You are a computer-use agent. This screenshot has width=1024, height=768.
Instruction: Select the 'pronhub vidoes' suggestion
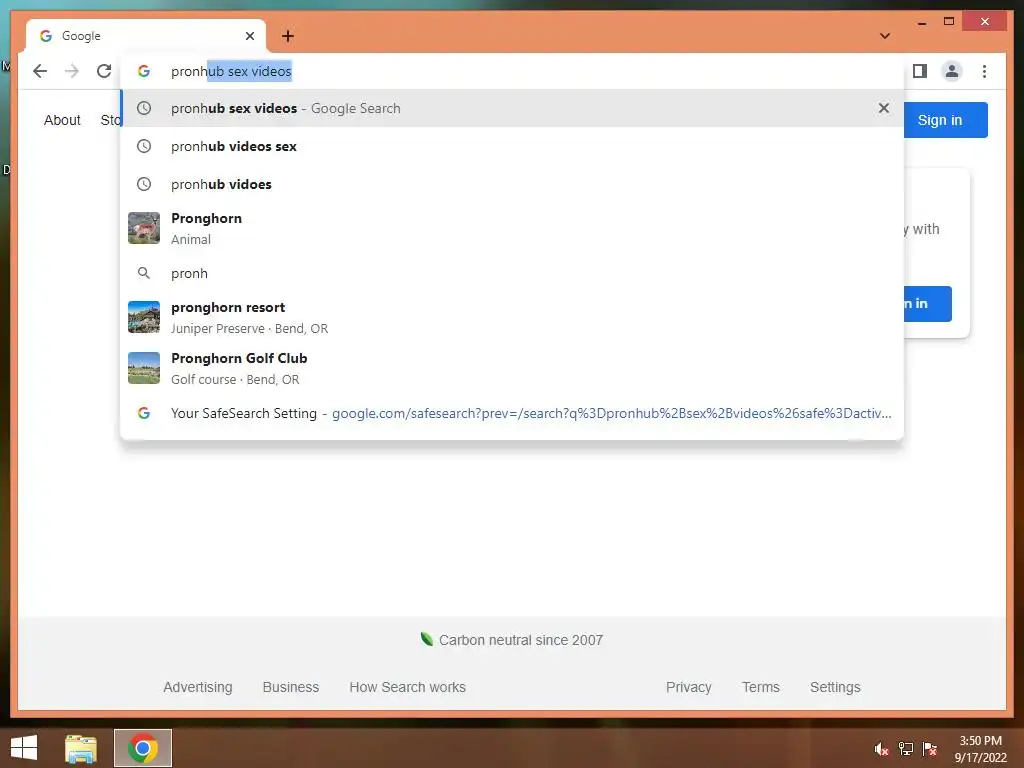[x=512, y=184]
